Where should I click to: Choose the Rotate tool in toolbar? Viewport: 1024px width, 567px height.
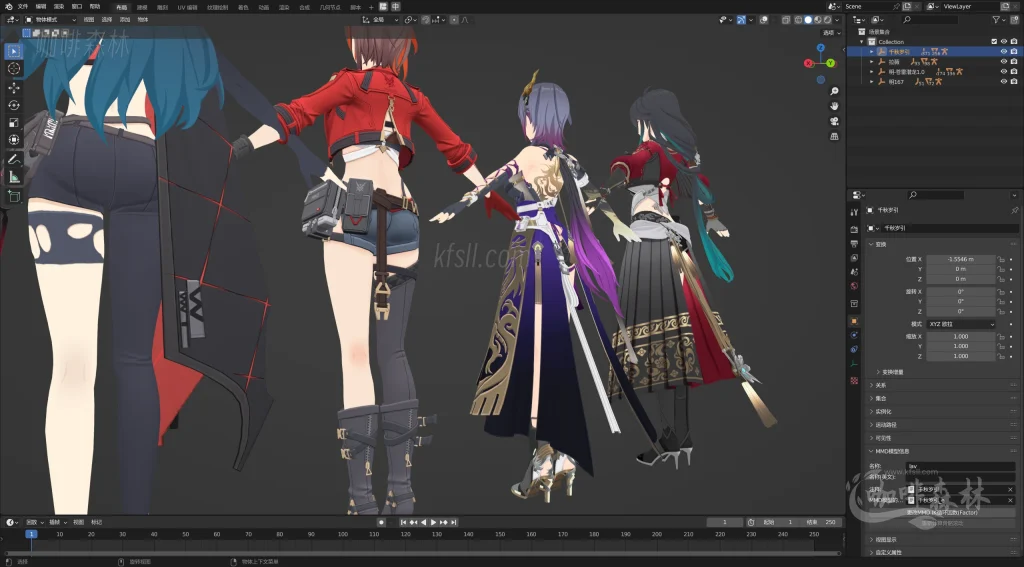click(14, 105)
